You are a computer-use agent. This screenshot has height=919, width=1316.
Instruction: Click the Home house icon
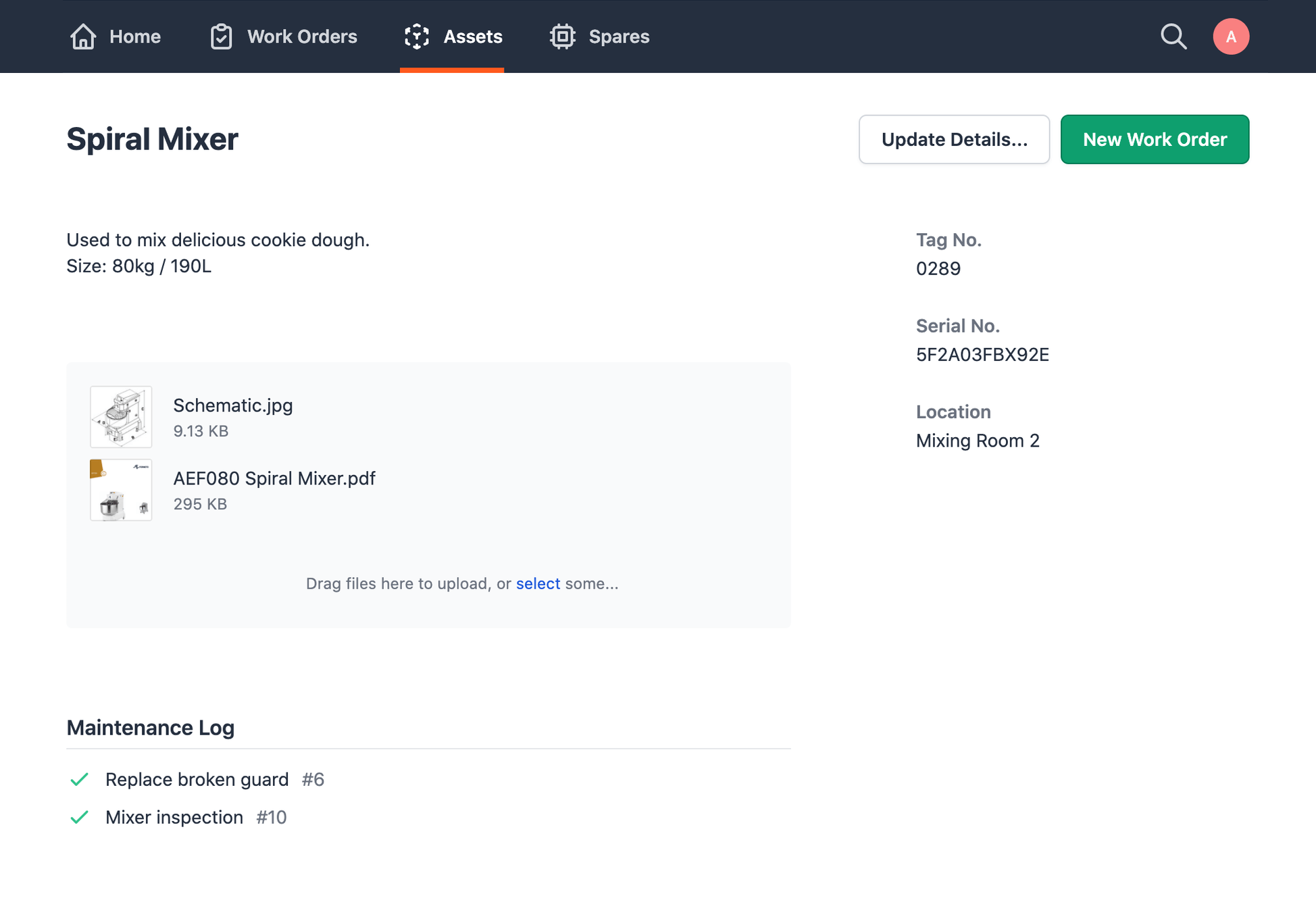click(x=83, y=36)
